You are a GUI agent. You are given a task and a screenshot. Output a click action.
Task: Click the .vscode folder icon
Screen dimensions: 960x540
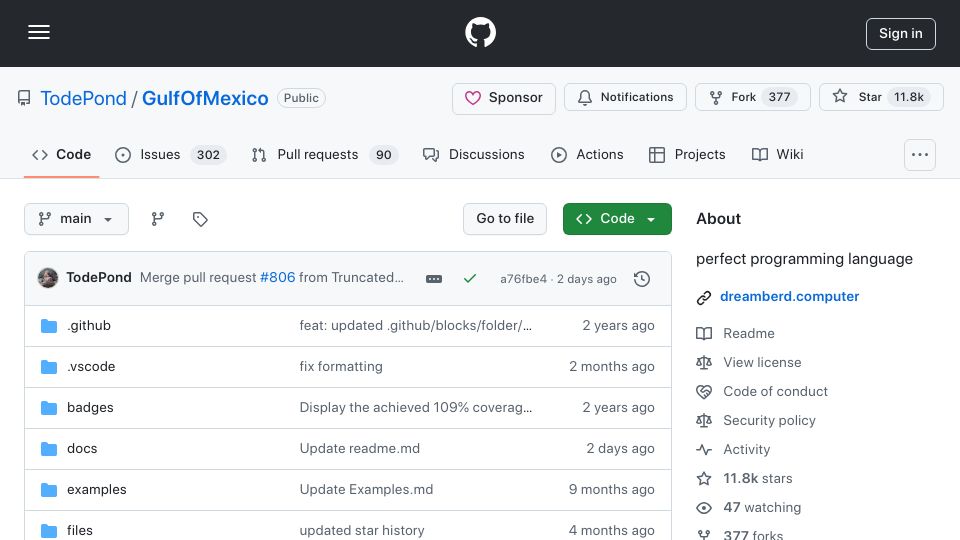49,367
